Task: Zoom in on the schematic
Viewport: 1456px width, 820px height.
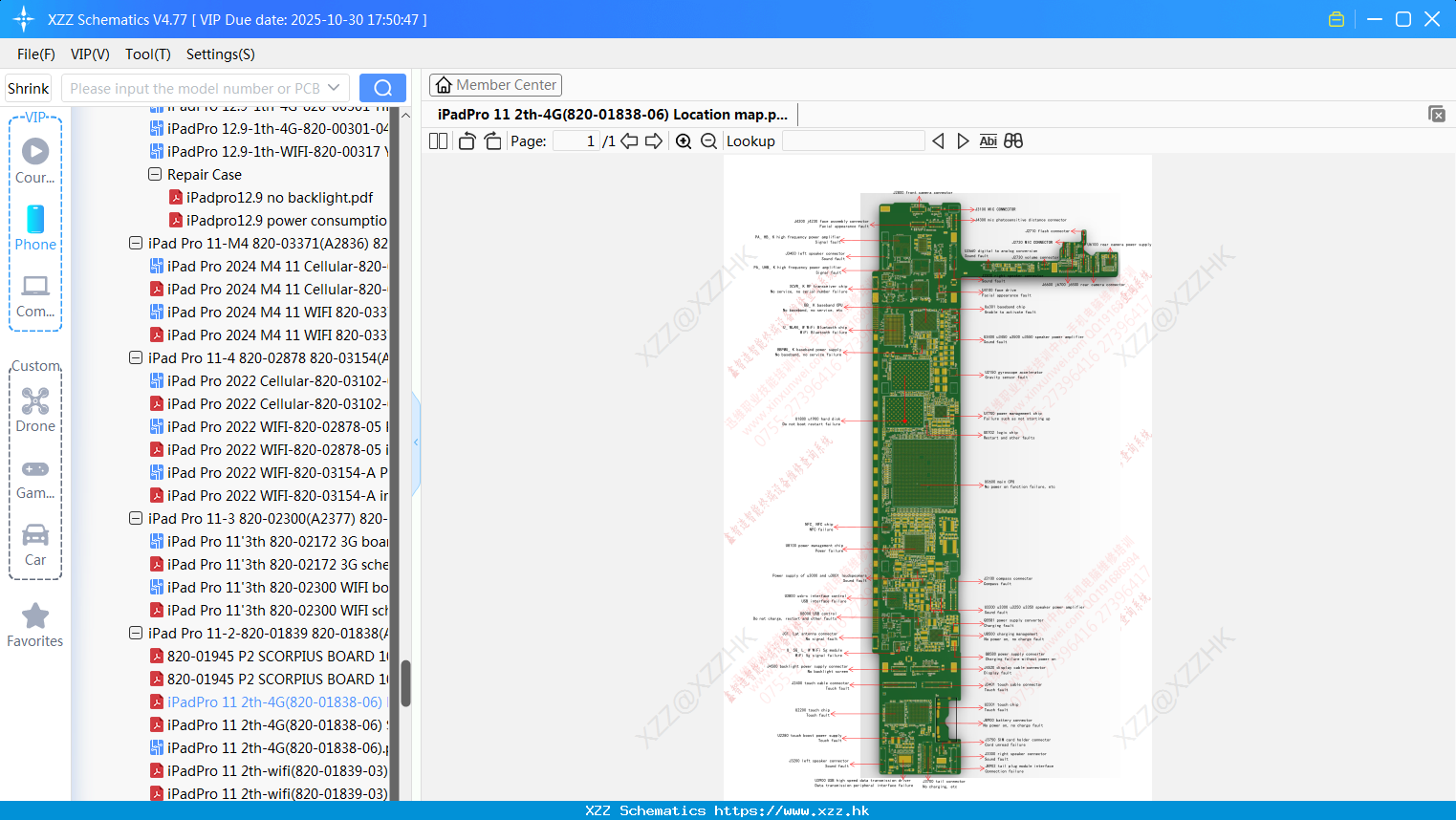Action: click(x=684, y=141)
